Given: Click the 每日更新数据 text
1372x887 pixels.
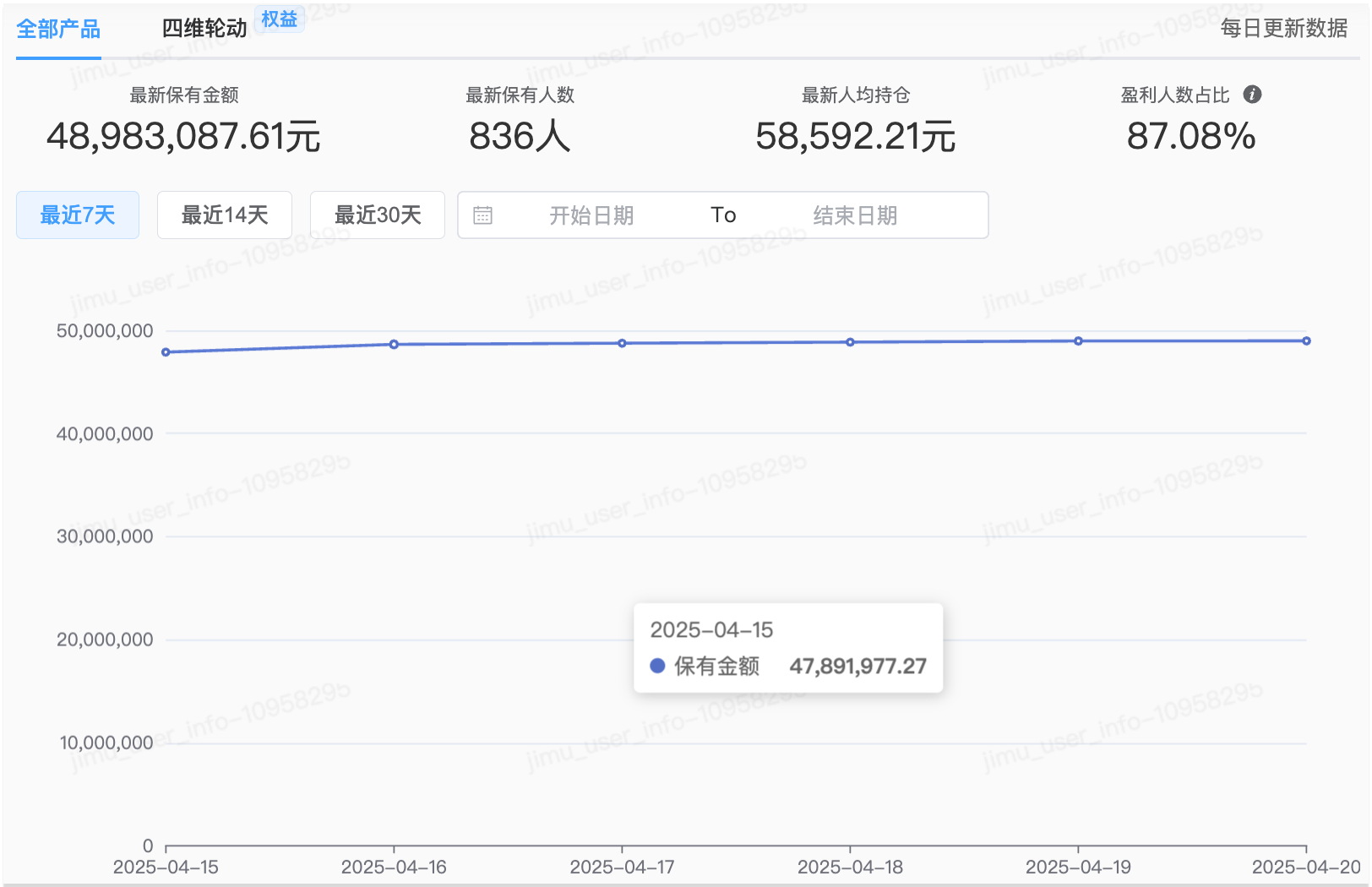Looking at the screenshot, I should click(x=1283, y=29).
